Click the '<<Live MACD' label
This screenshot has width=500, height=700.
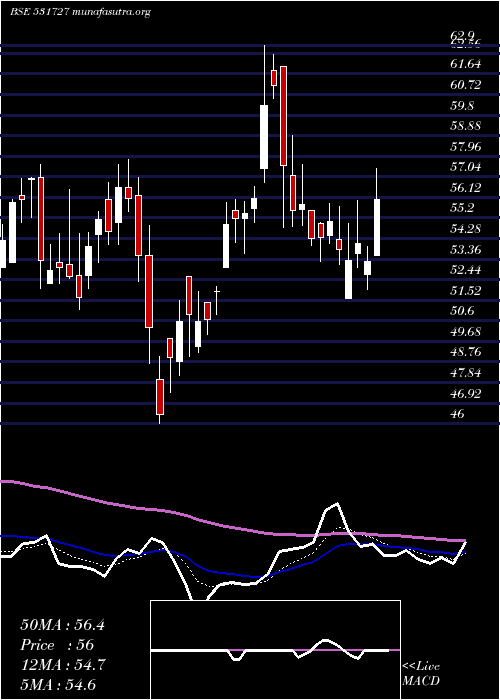(421, 674)
